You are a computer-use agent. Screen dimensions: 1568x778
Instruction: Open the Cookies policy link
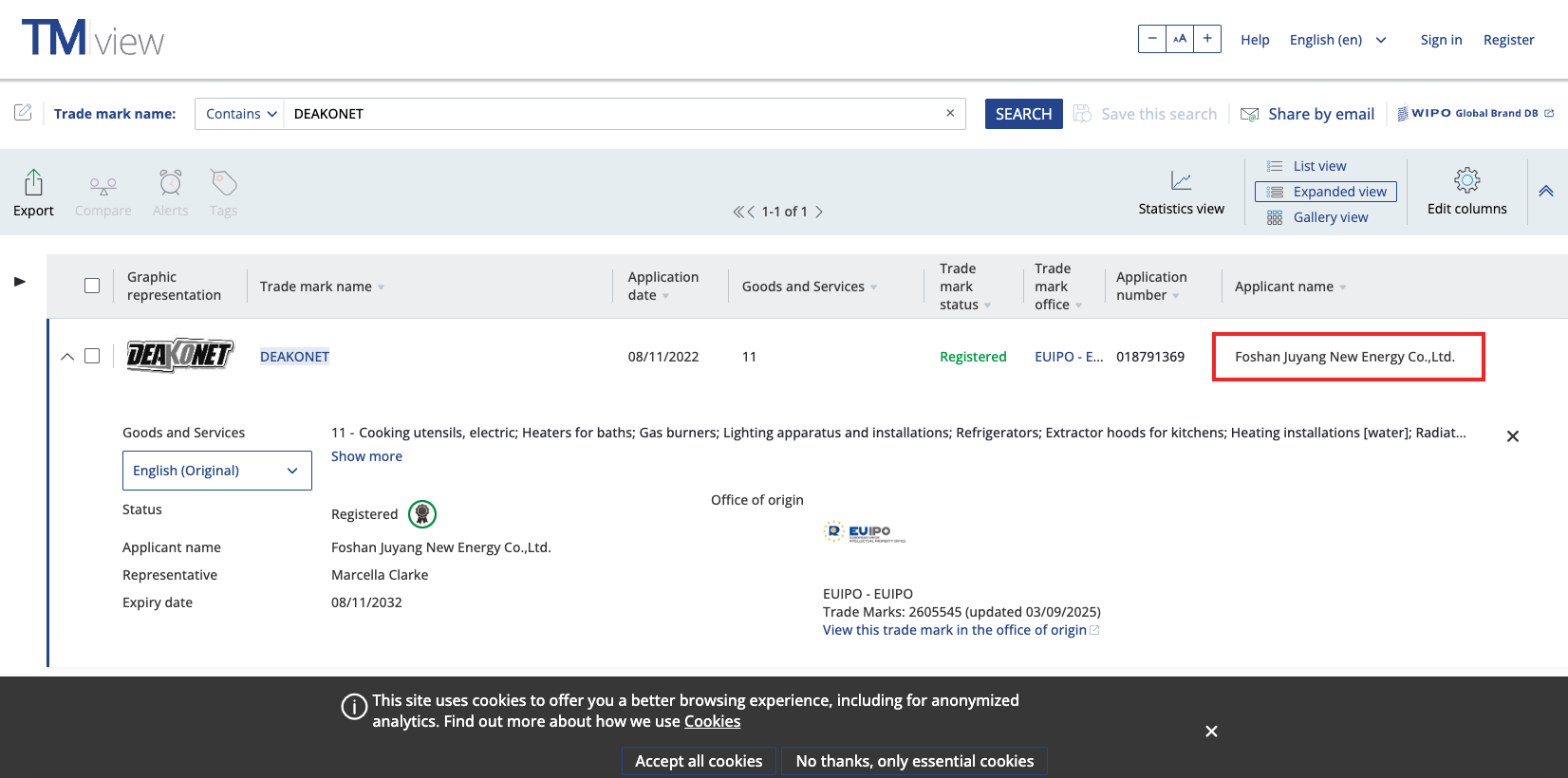[x=712, y=721]
